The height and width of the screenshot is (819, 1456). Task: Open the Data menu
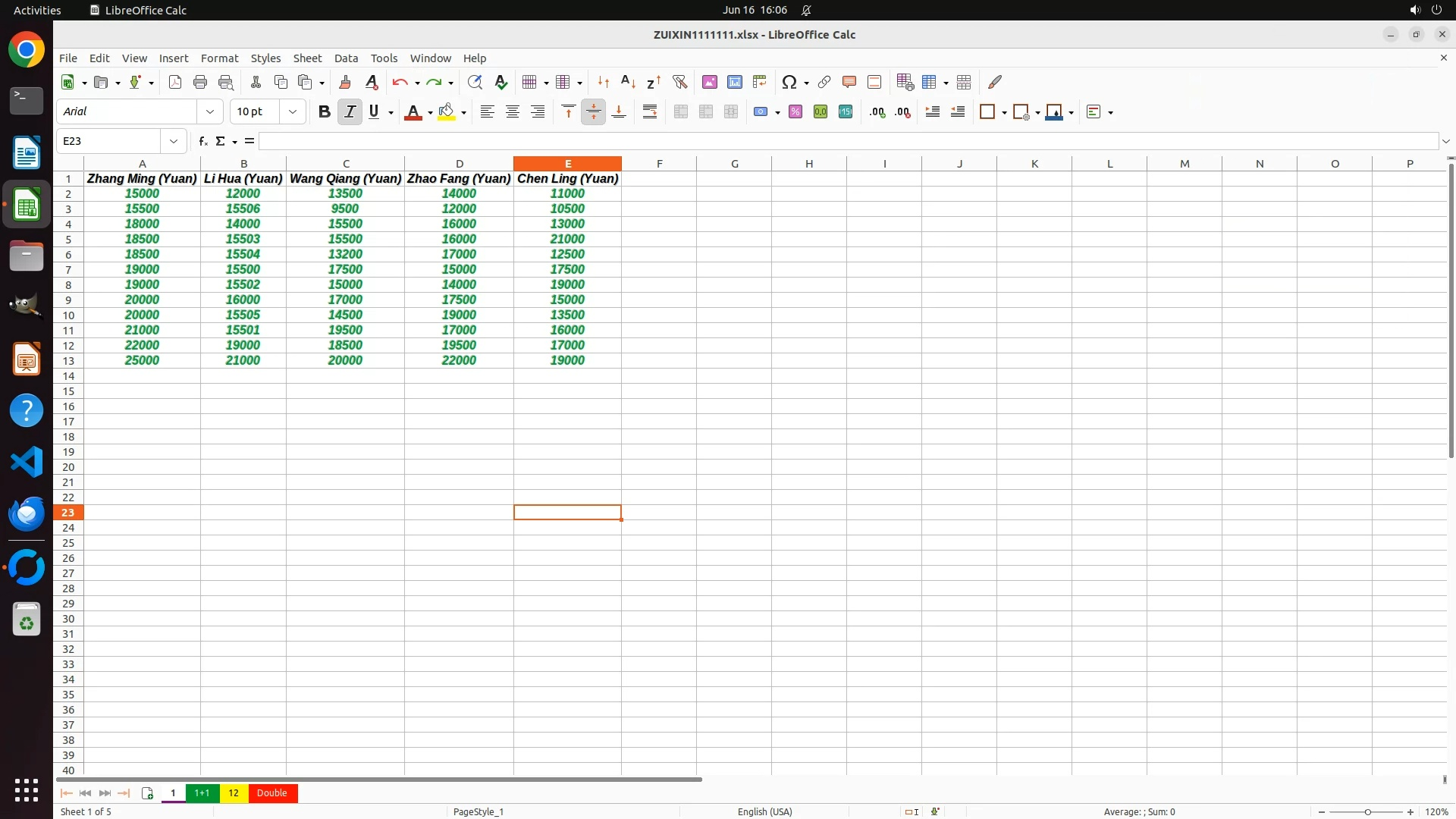(x=346, y=58)
